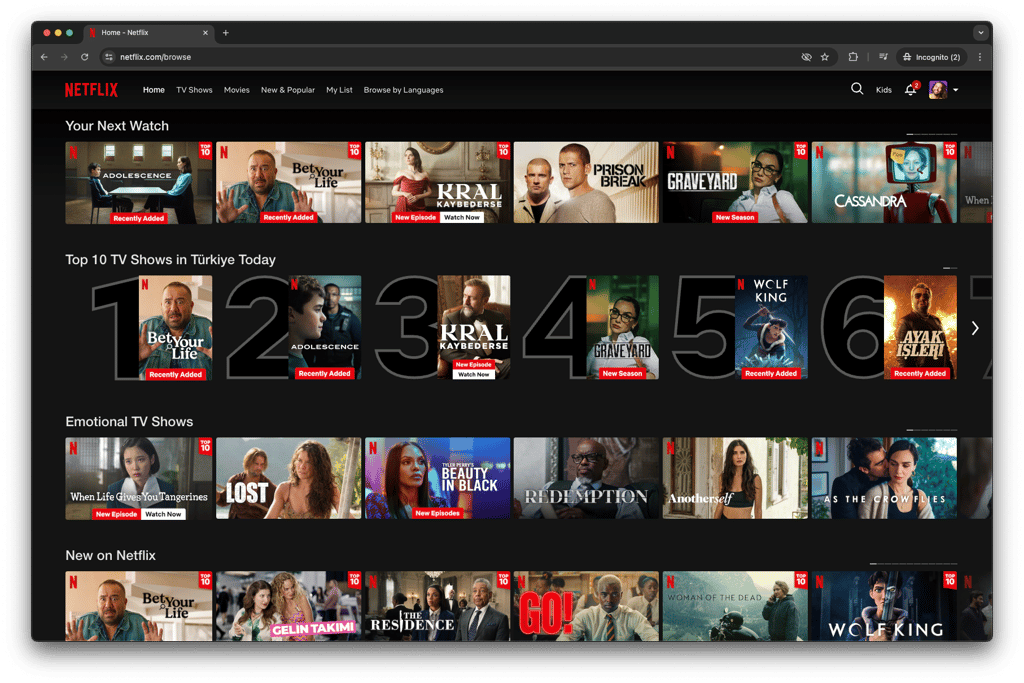View site information icon in address bar
Image resolution: width=1024 pixels, height=683 pixels.
[109, 57]
